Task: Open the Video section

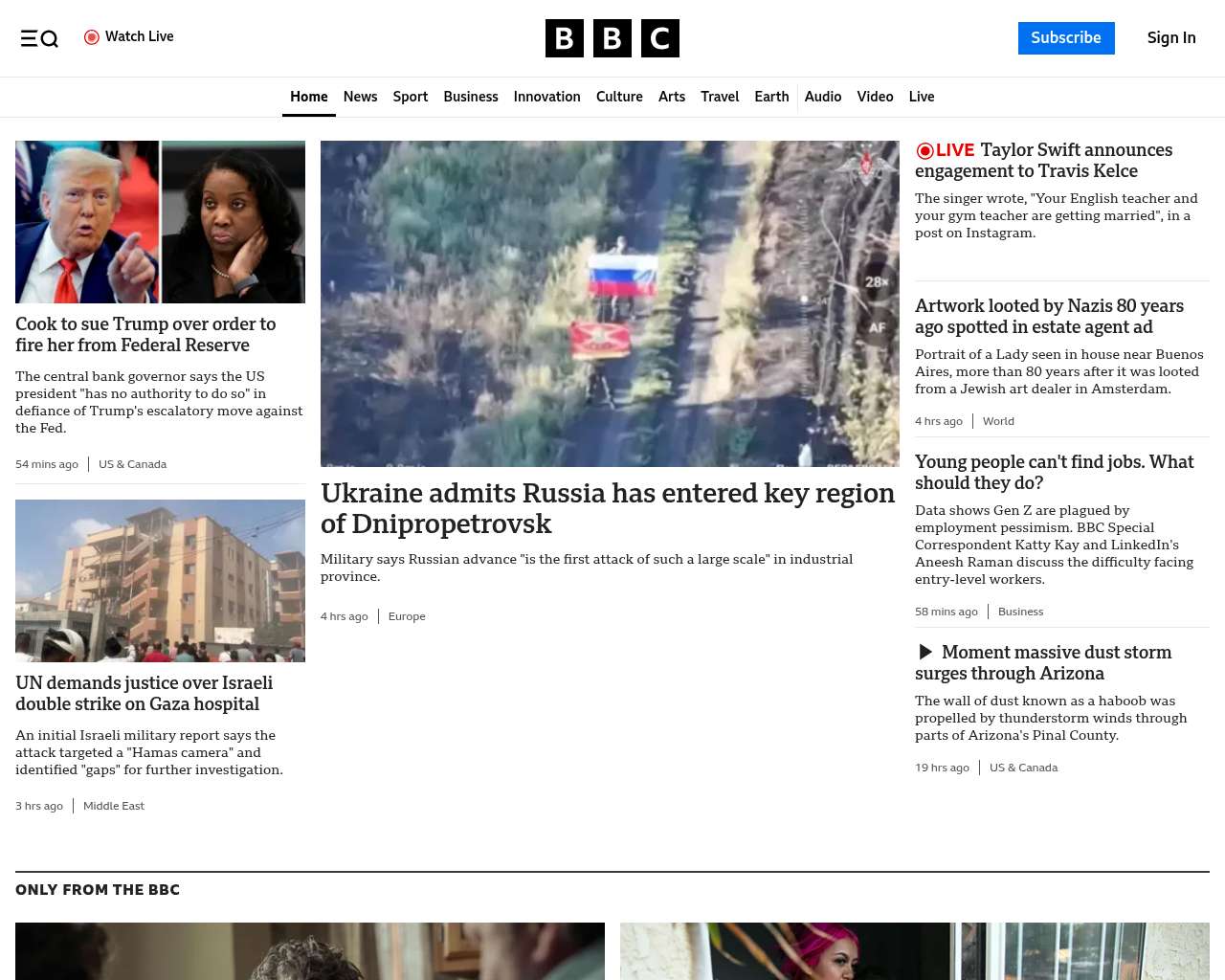Action: pos(875,97)
